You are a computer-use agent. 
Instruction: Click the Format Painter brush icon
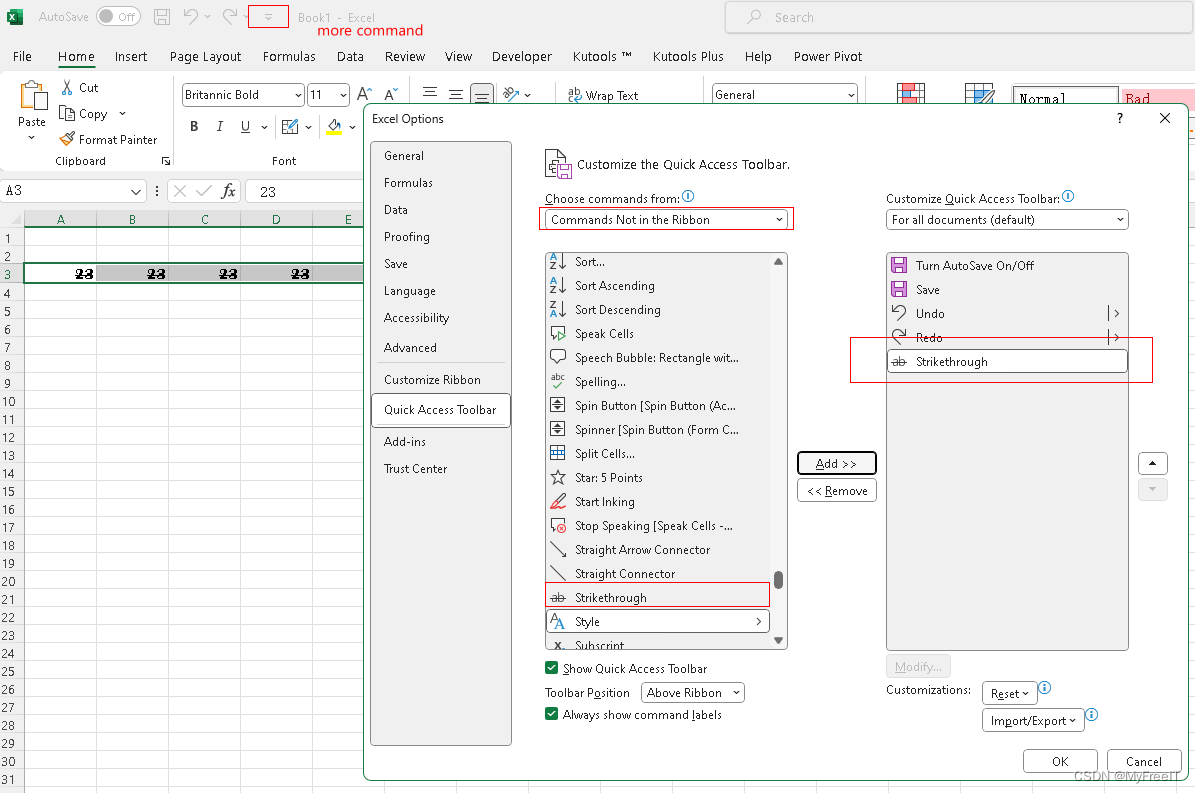tap(67, 139)
